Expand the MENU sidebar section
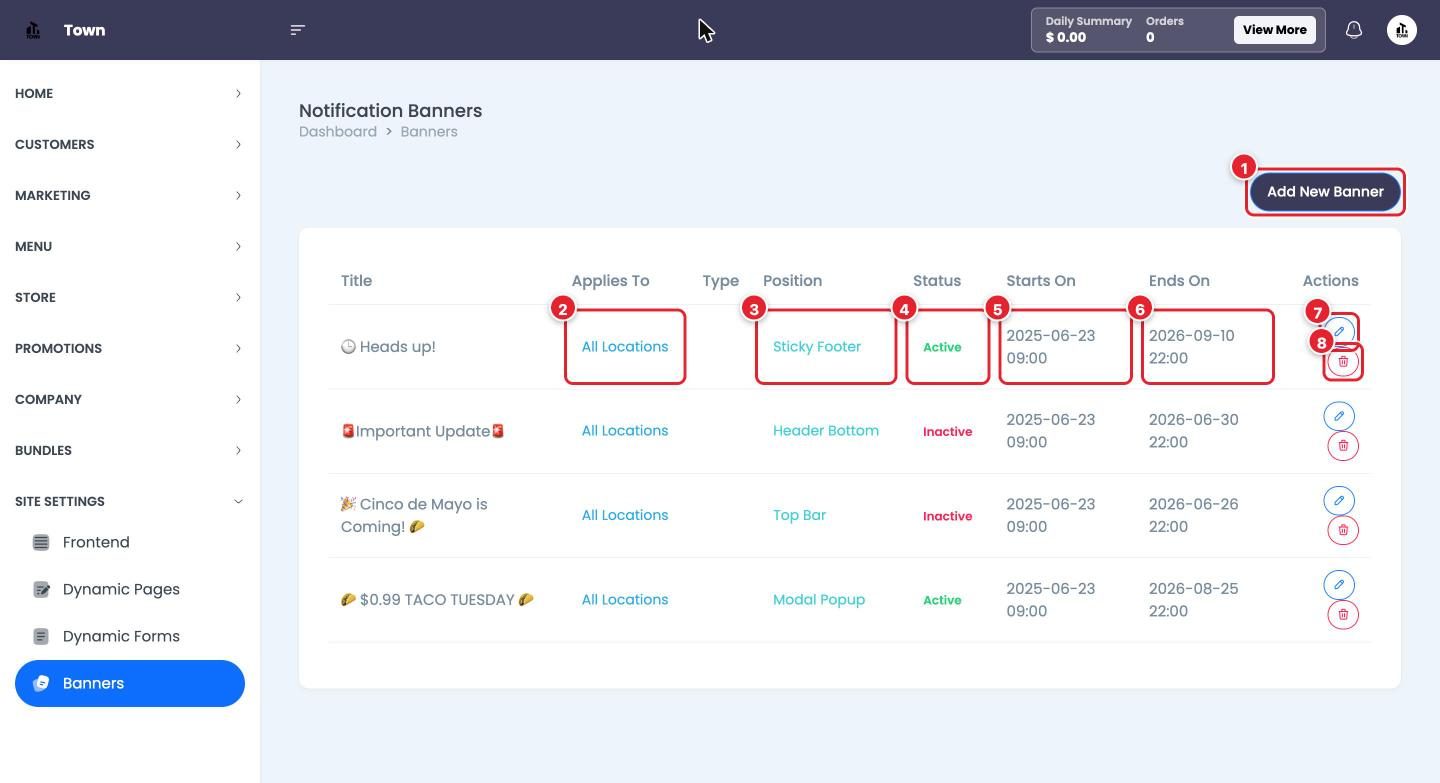The width and height of the screenshot is (1440, 783). click(130, 246)
